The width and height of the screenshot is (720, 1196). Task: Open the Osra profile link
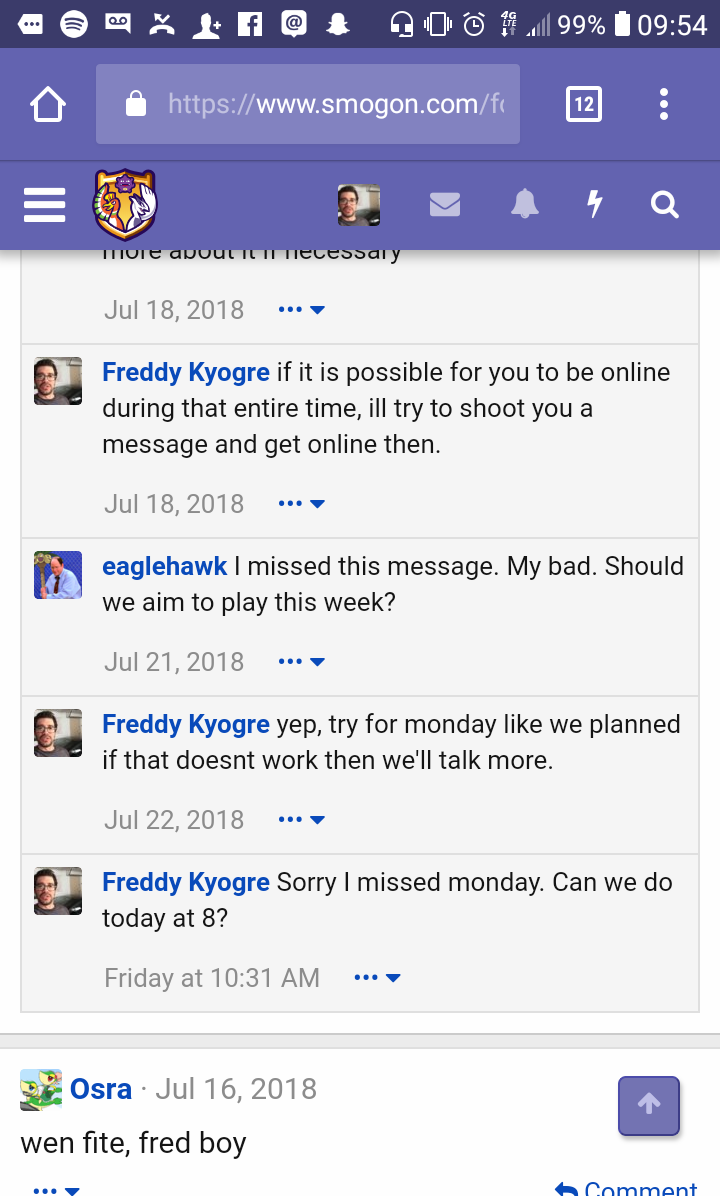101,1089
